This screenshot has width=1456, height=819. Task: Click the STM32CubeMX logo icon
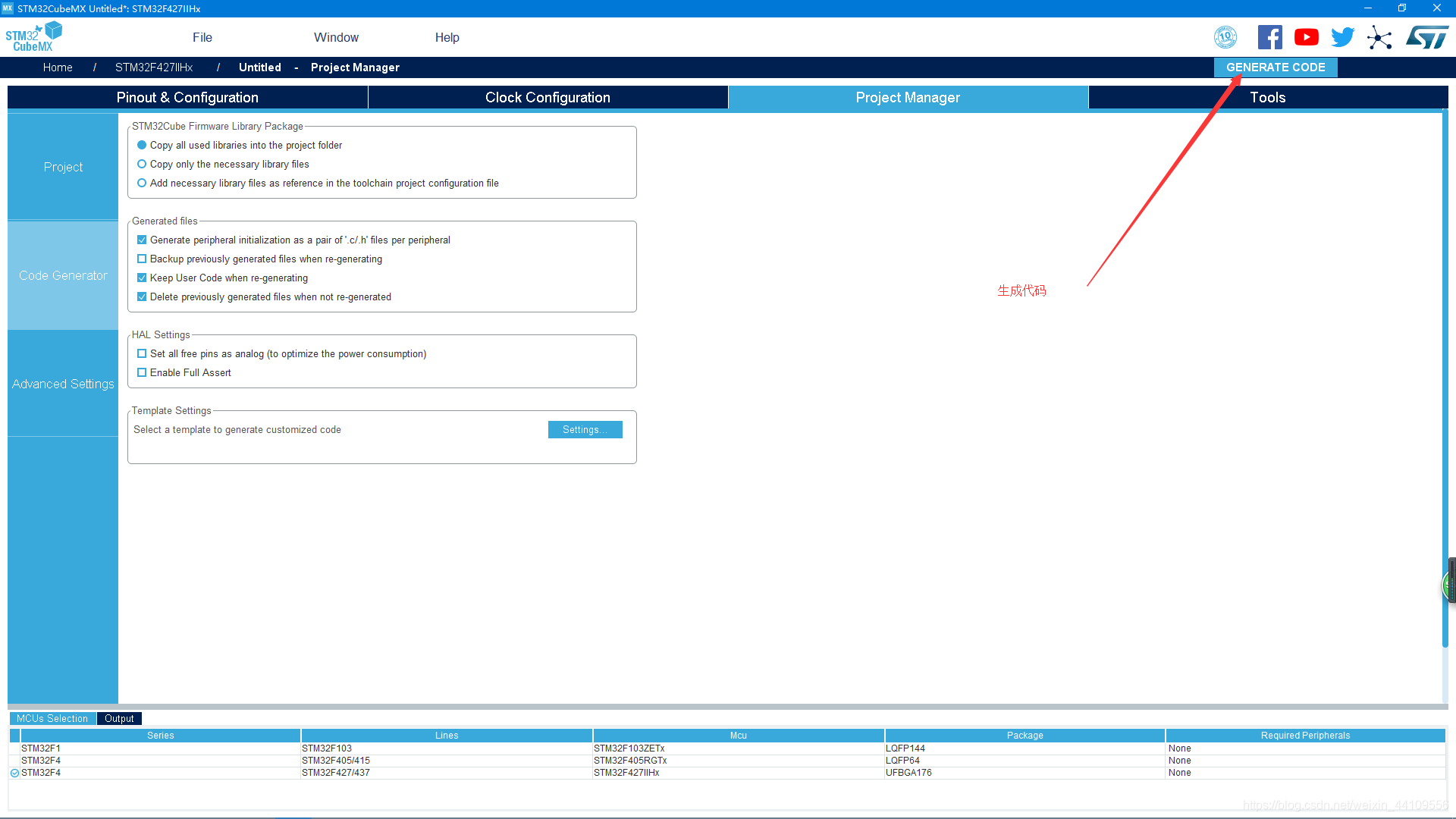coord(33,37)
